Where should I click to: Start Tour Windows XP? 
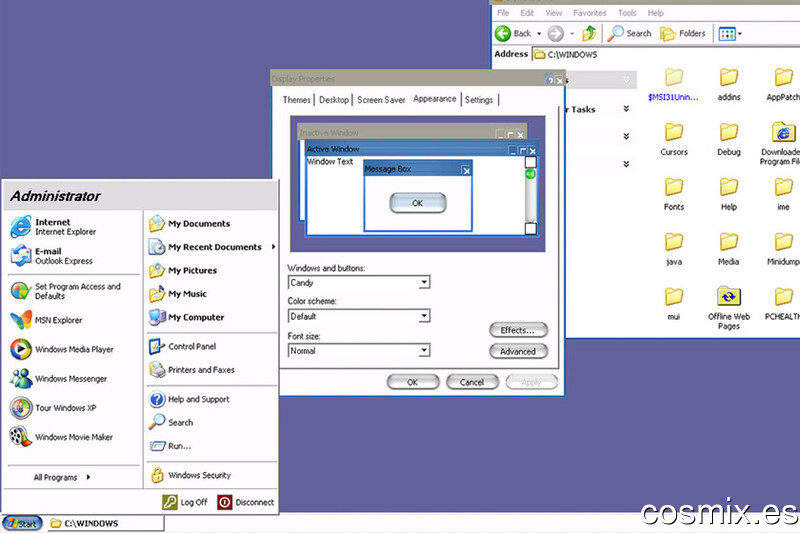pos(54,408)
